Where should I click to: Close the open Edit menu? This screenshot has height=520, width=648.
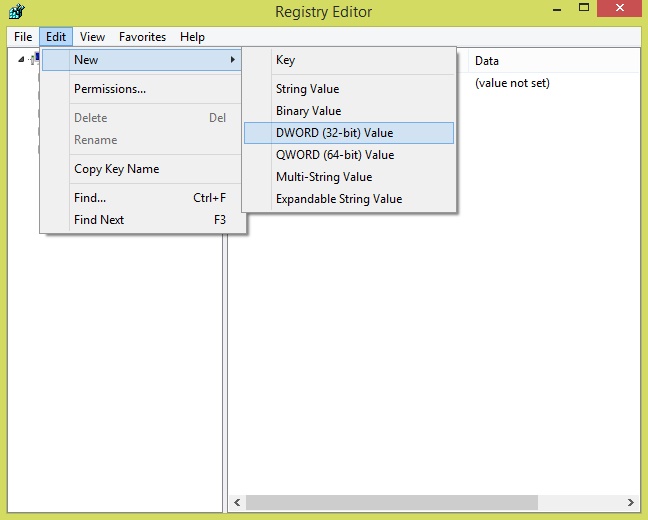[56, 37]
